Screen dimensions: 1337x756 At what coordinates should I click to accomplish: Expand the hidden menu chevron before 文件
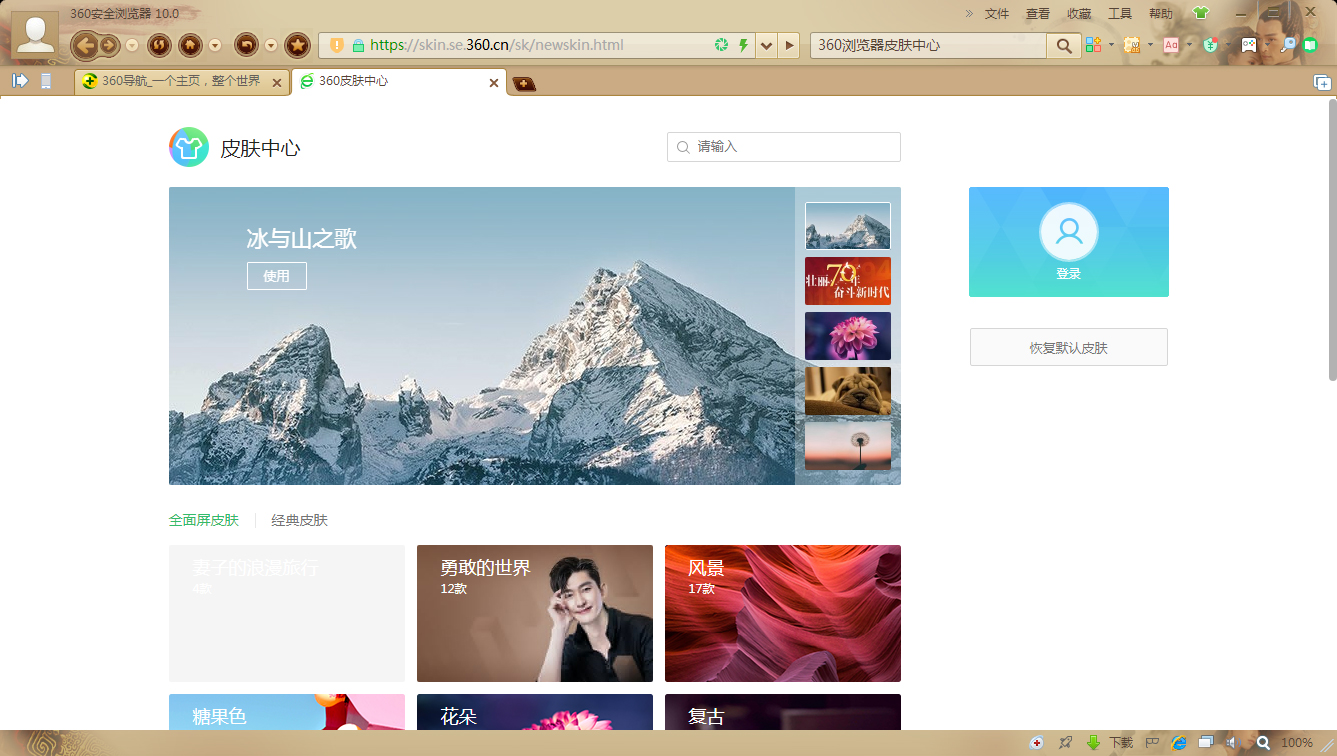coord(969,13)
